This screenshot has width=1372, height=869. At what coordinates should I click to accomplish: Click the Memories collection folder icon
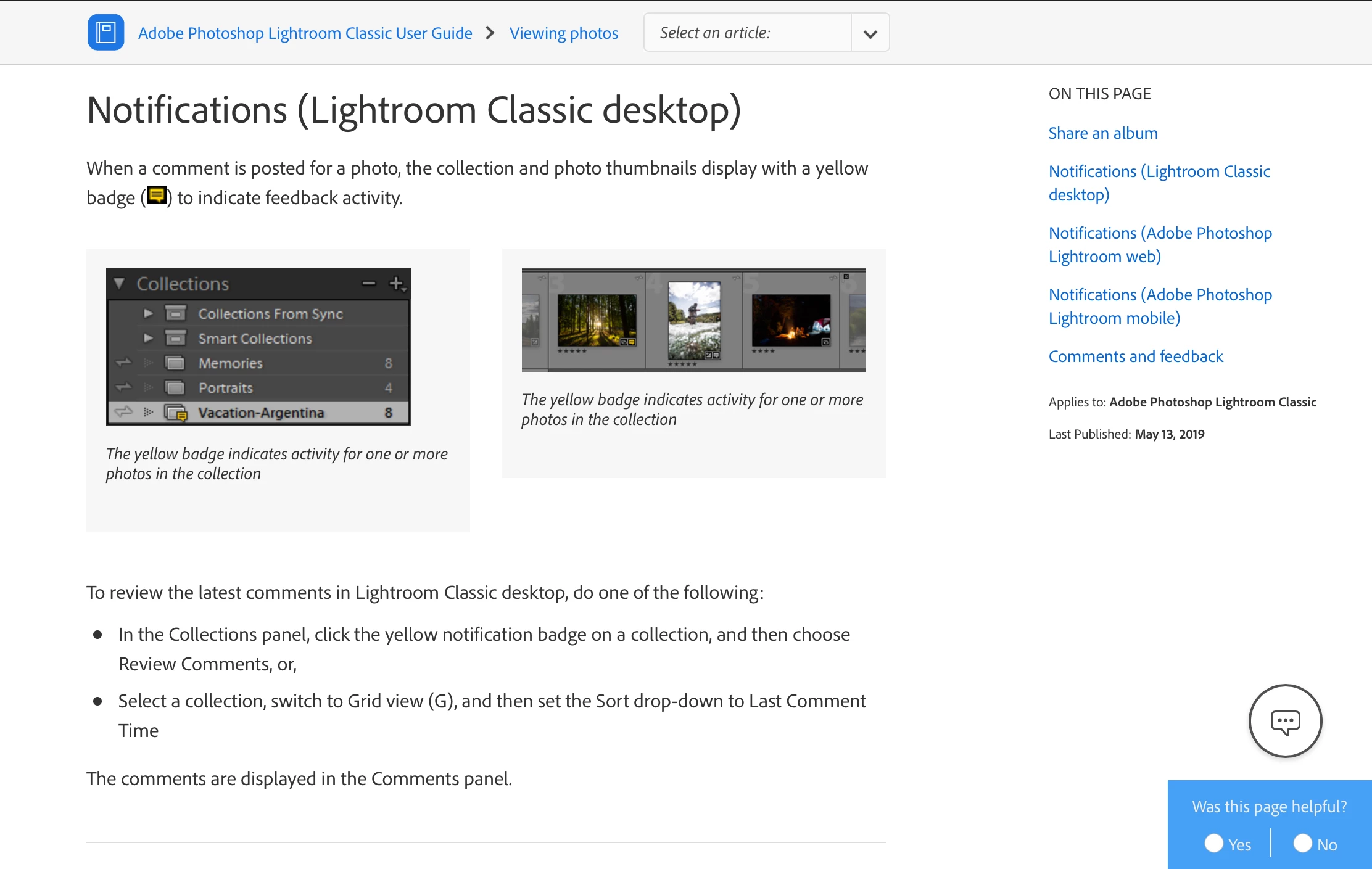point(175,363)
